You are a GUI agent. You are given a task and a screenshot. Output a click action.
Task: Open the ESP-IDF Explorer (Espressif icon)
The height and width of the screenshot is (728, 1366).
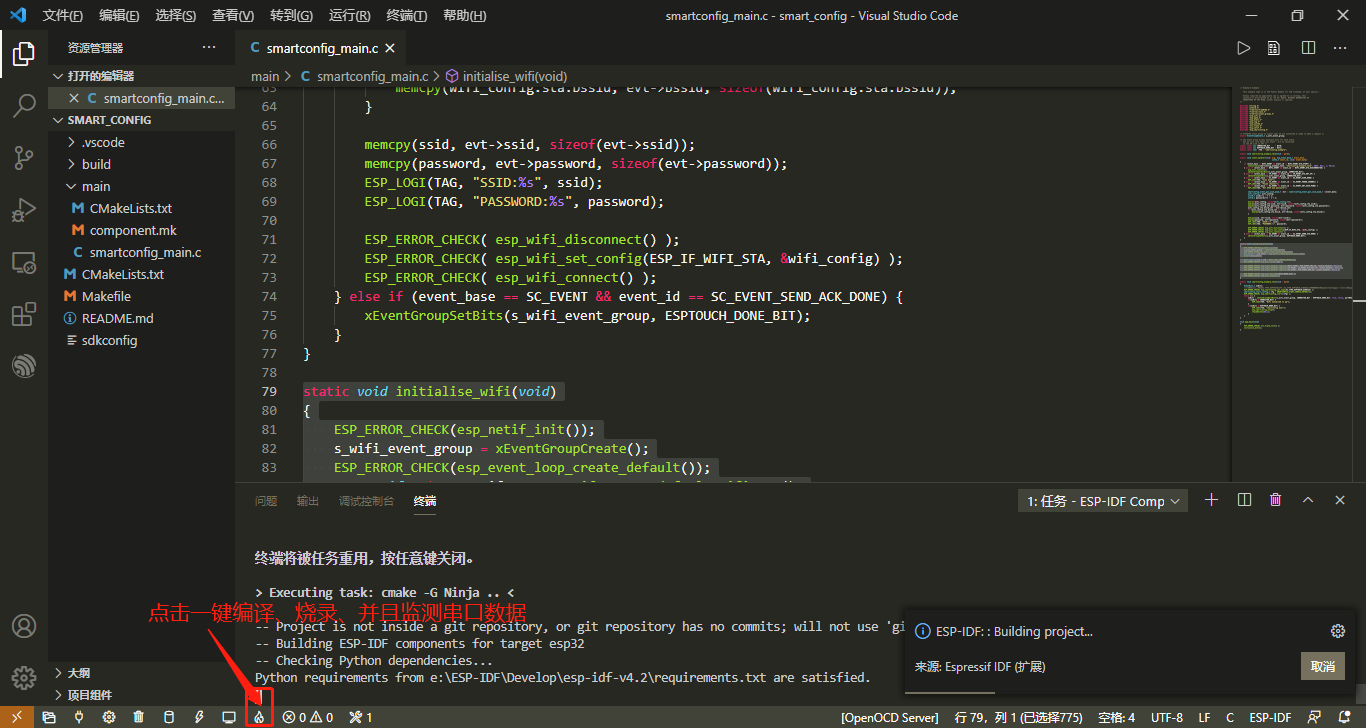coord(24,367)
